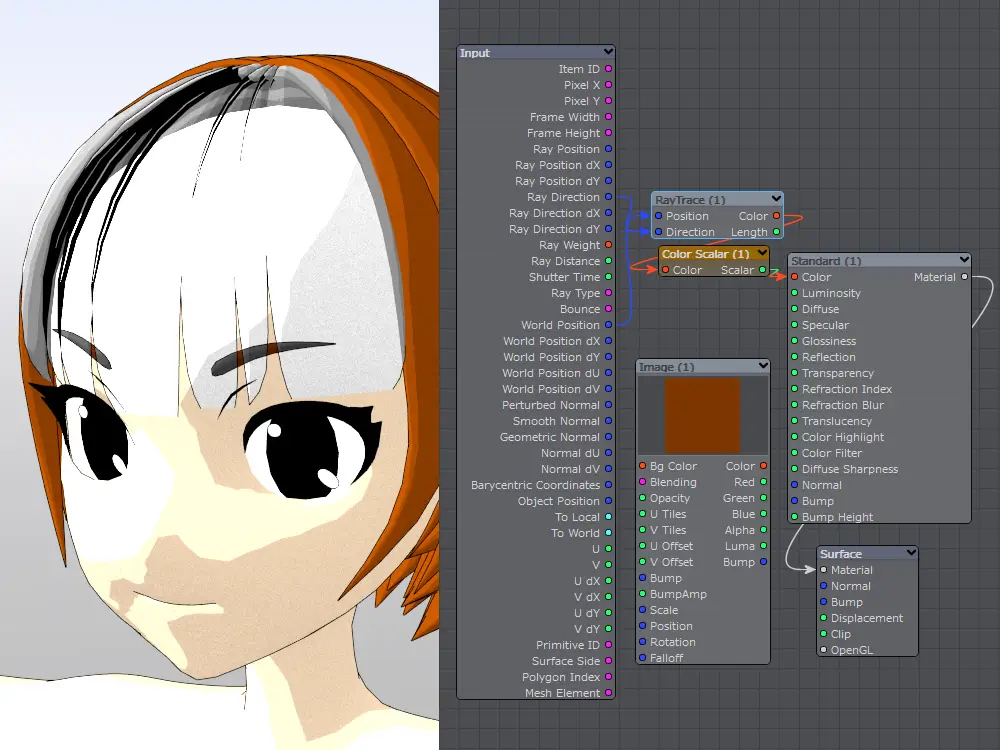1000x750 pixels.
Task: Click the Transparency input port on Standard node
Action: click(795, 373)
